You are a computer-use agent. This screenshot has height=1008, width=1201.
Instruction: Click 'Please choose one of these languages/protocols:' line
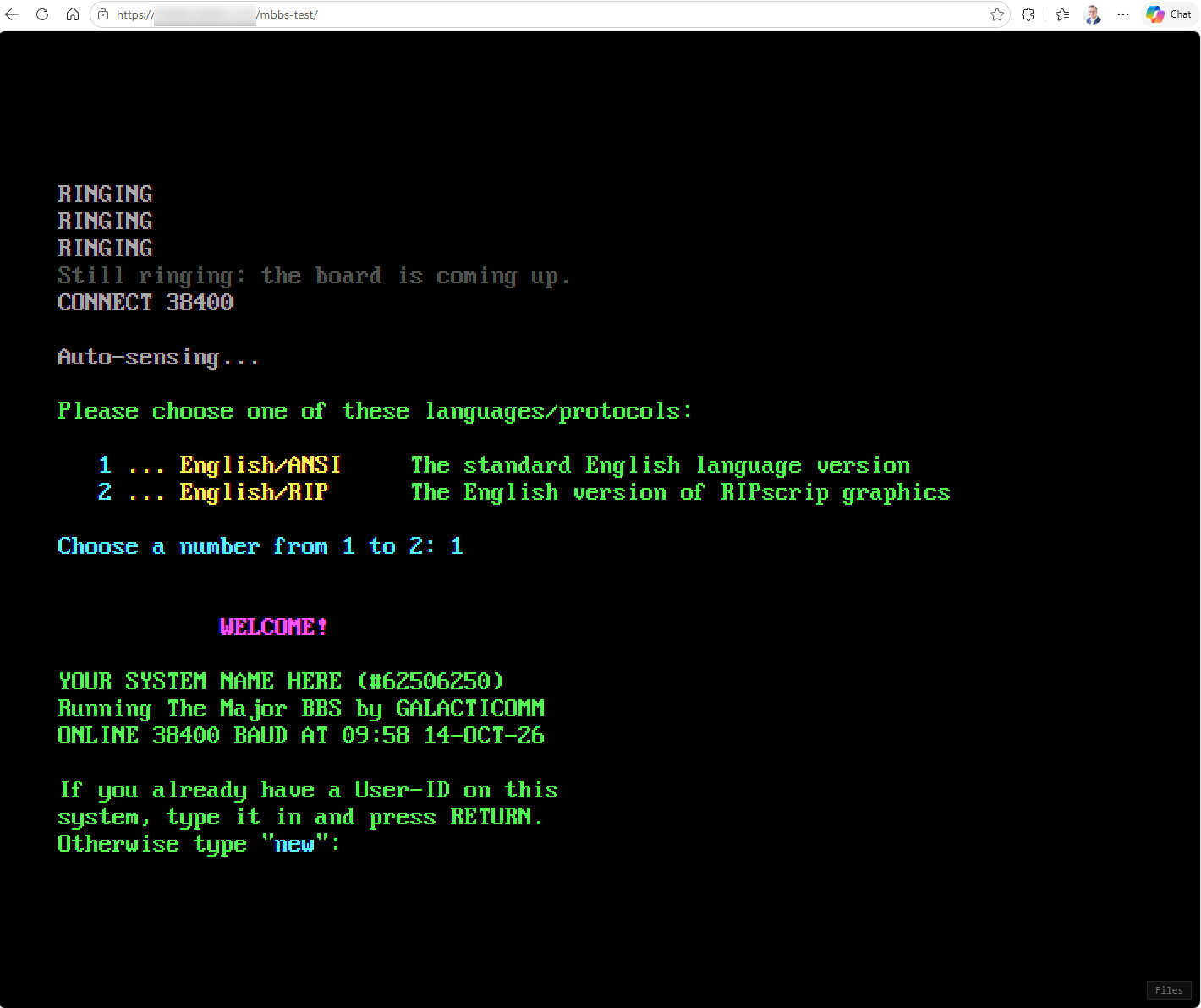click(x=376, y=412)
